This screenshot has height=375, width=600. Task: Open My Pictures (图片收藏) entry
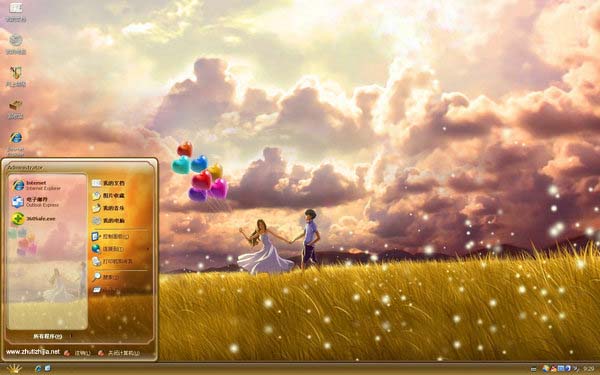[109, 196]
